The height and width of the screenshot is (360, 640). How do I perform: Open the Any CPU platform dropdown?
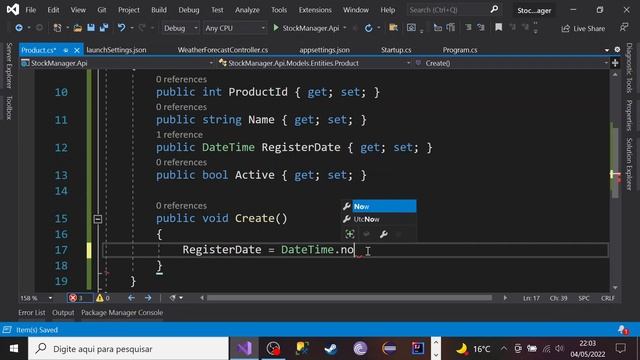(234, 28)
